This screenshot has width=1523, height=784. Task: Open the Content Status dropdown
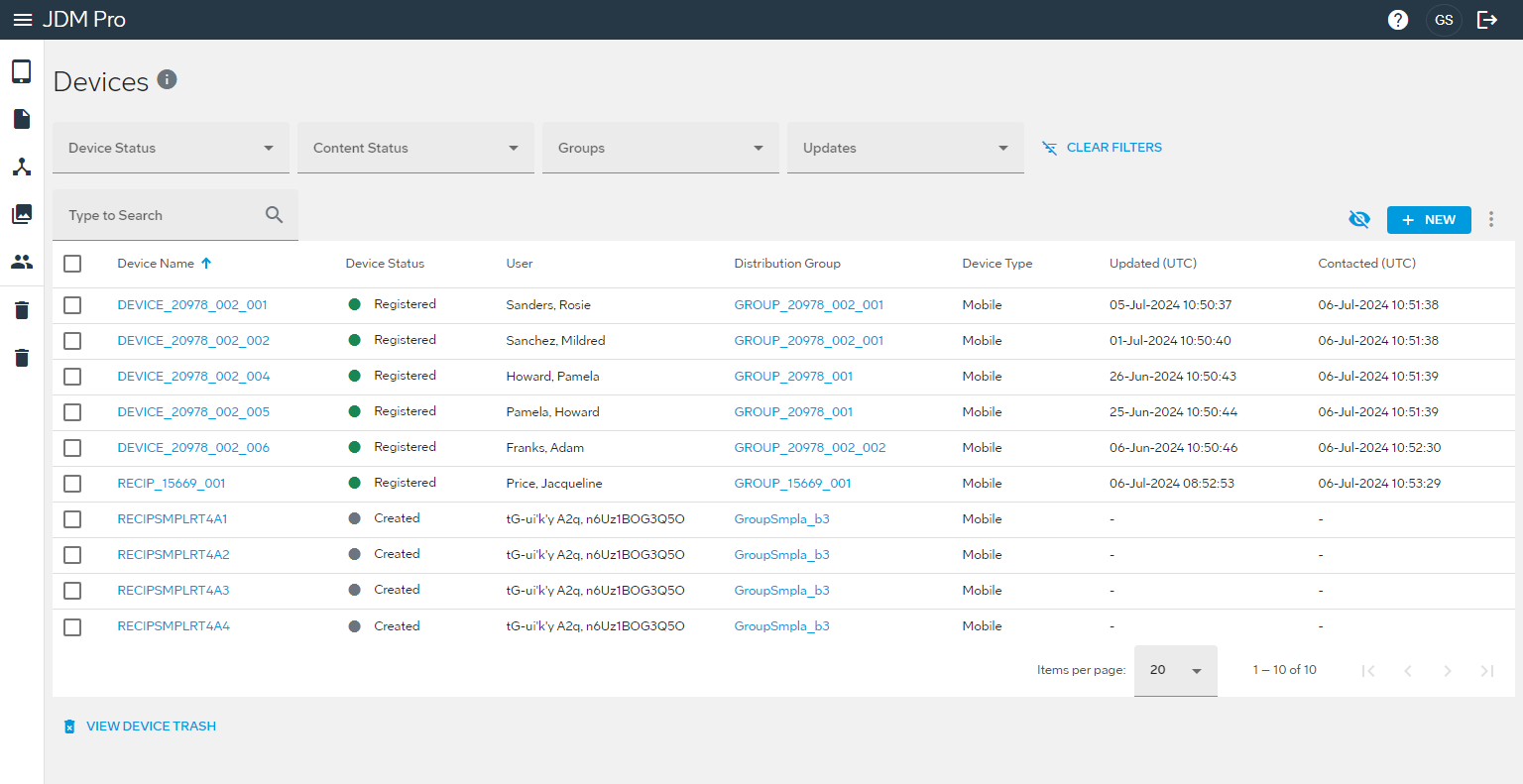[x=415, y=148]
